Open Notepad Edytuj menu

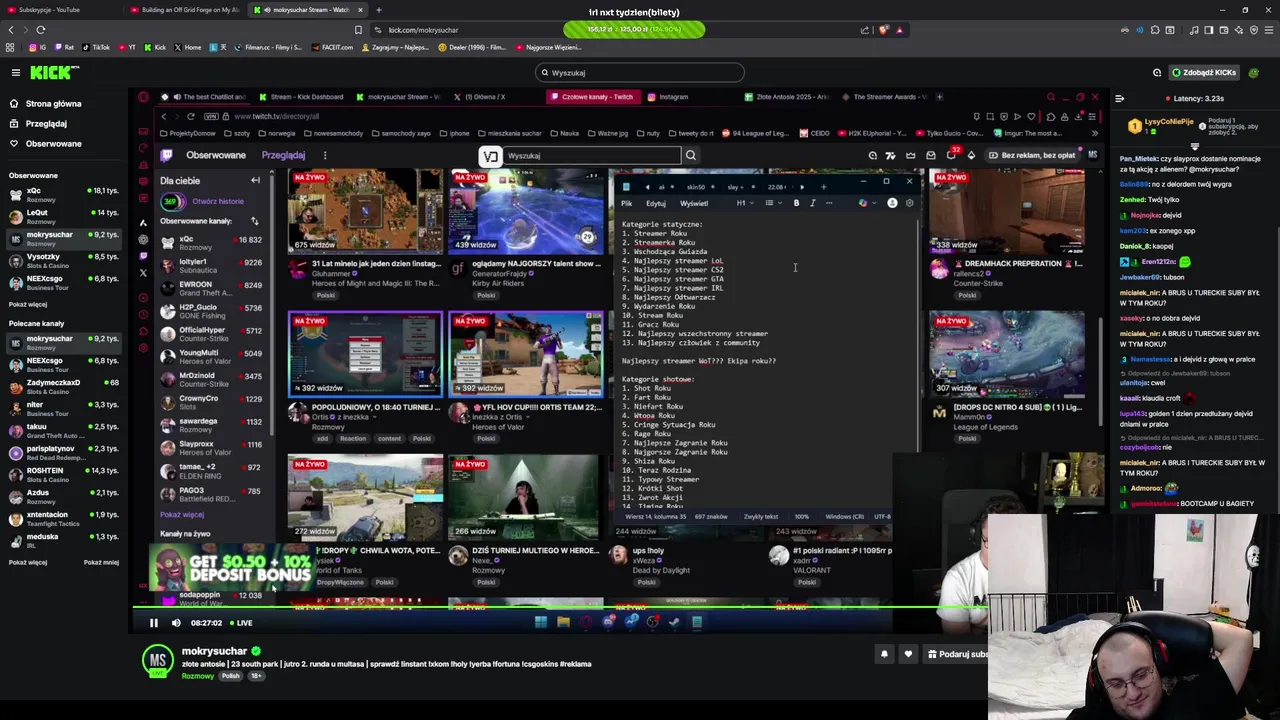[656, 203]
